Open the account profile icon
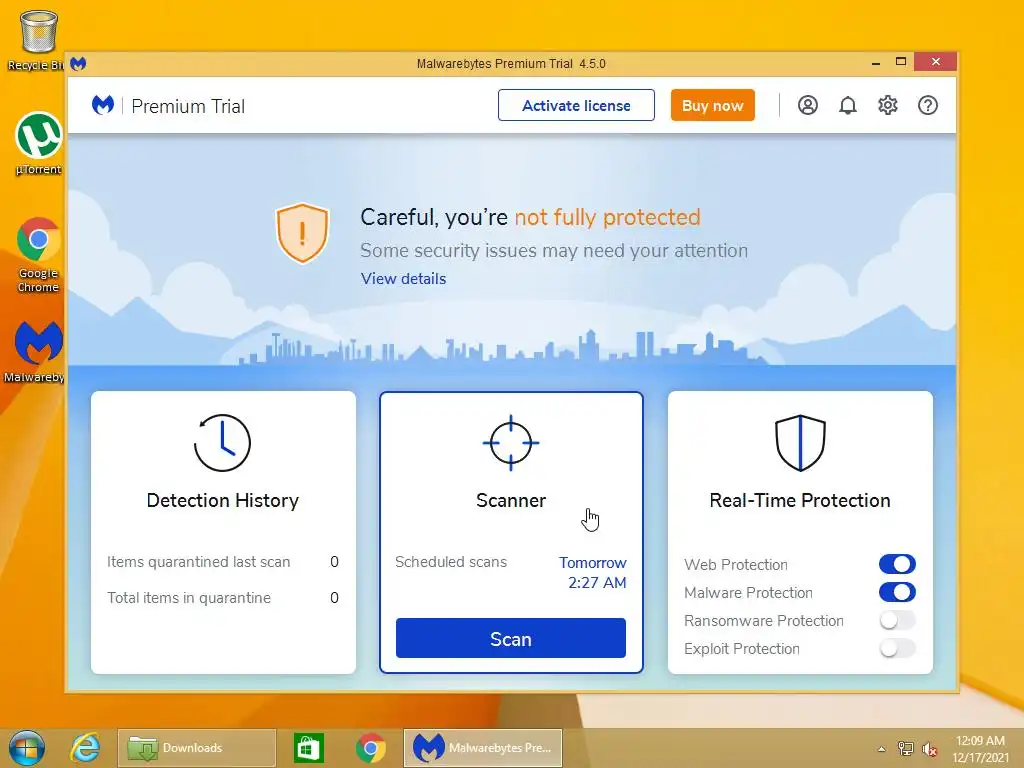The height and width of the screenshot is (768, 1024). pyautogui.click(x=808, y=105)
